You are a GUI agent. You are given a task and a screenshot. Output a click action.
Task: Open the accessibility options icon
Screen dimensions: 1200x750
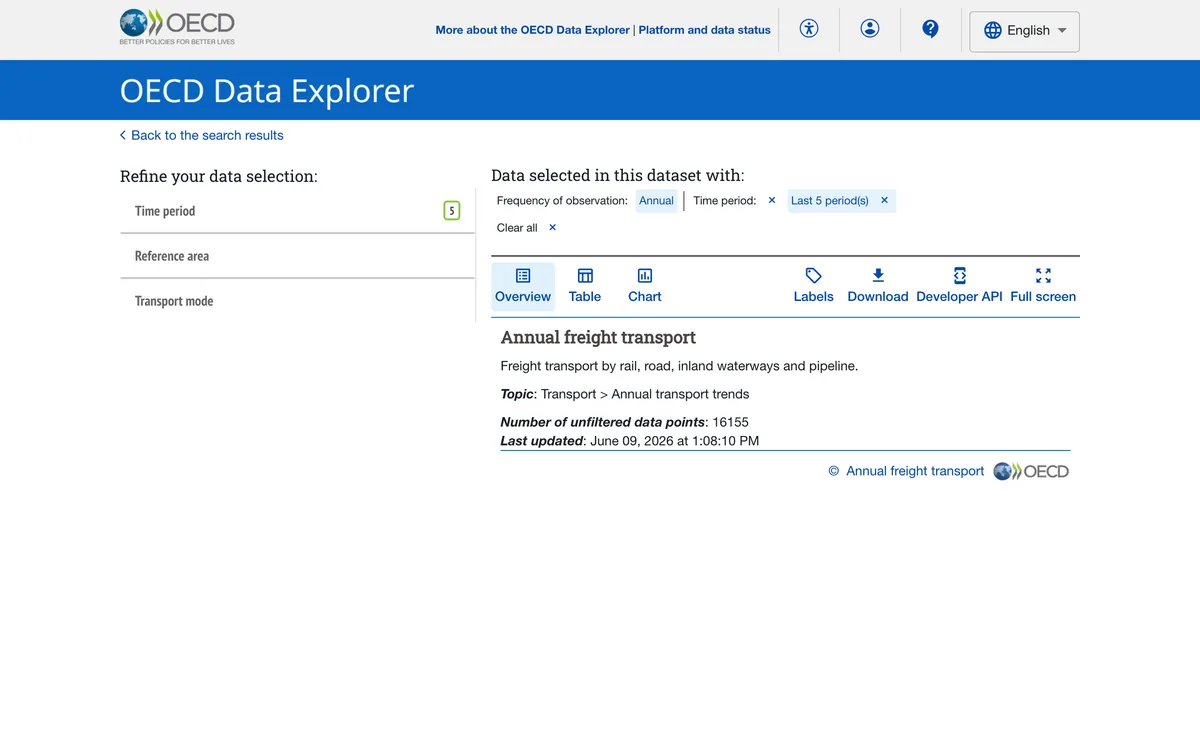(x=809, y=29)
